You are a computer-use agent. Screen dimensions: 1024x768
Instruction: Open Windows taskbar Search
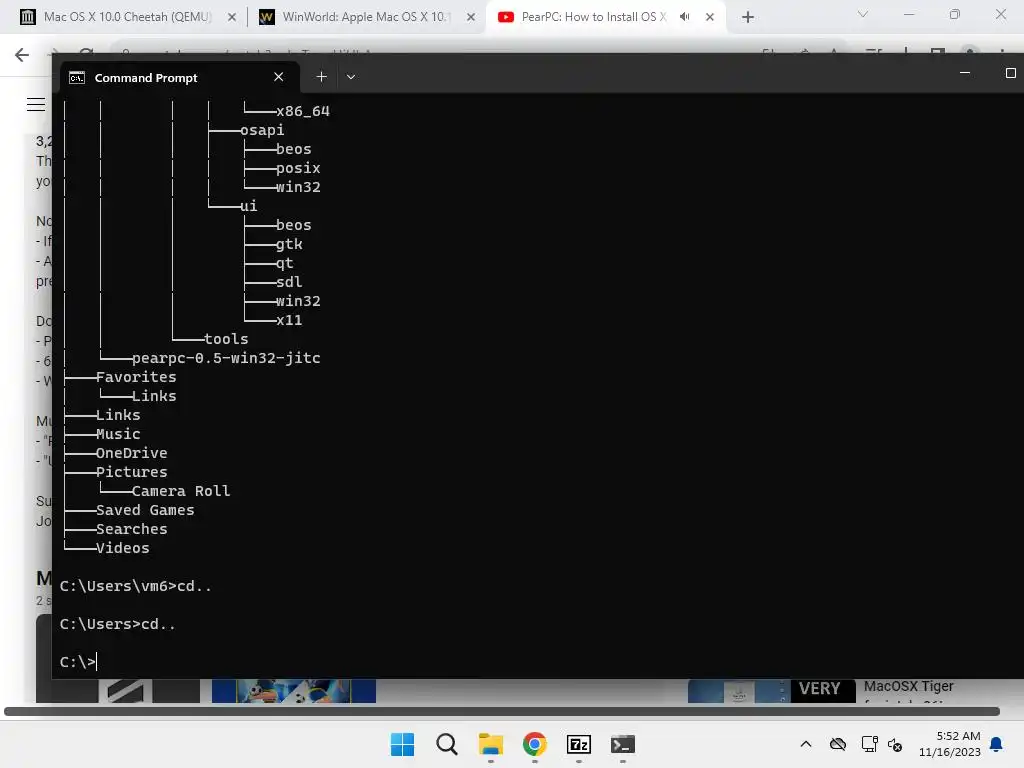447,744
